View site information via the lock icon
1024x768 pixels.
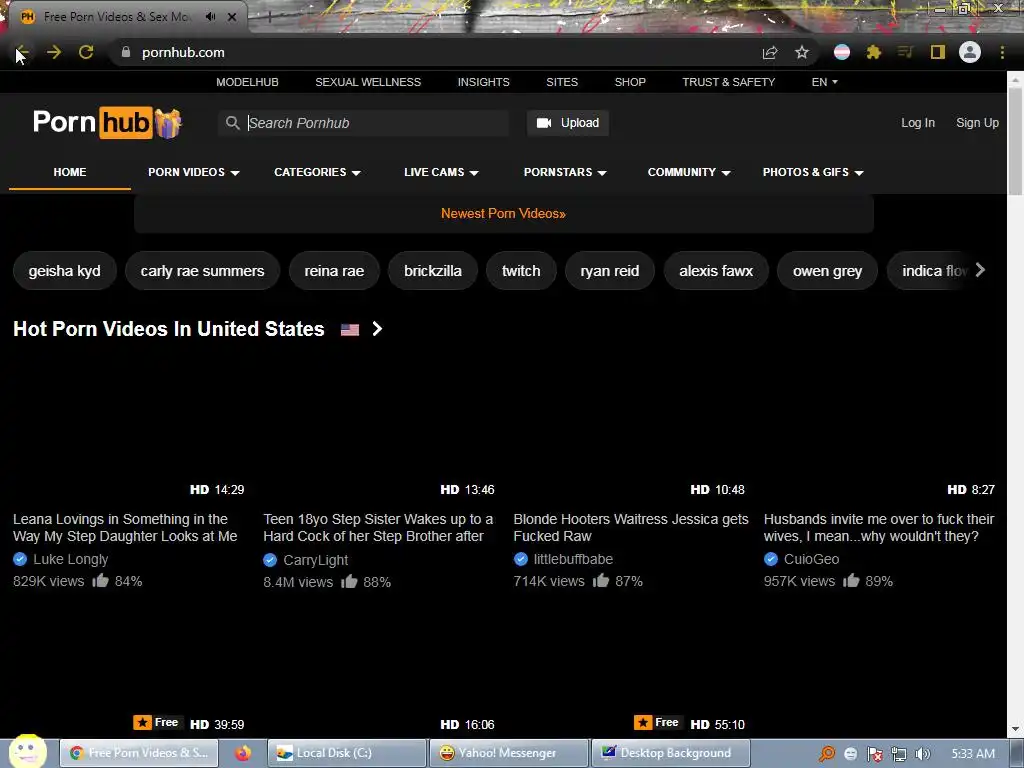pyautogui.click(x=126, y=52)
